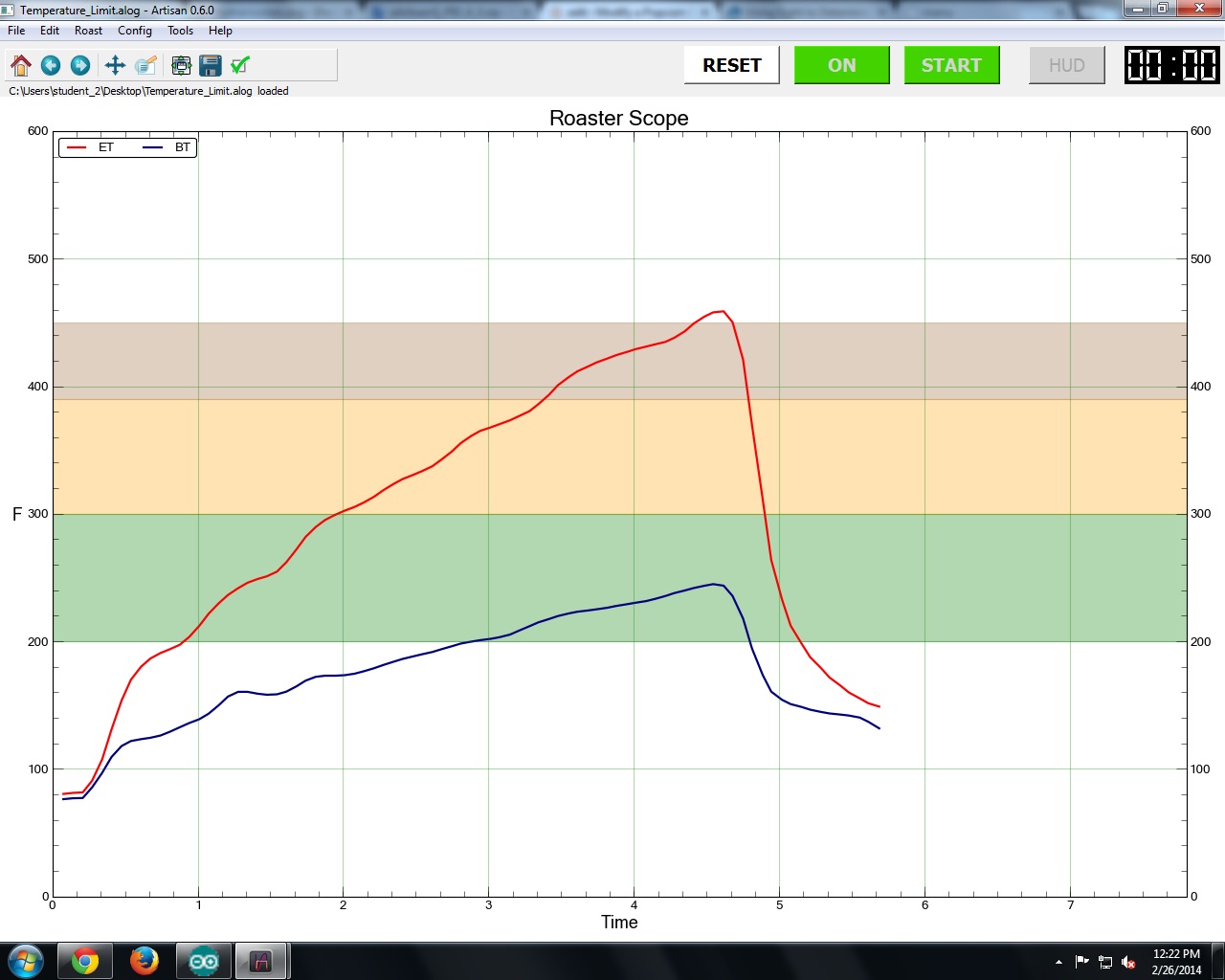This screenshot has height=980, width=1225.
Task: Open the subplot configuration tool
Action: (x=181, y=65)
